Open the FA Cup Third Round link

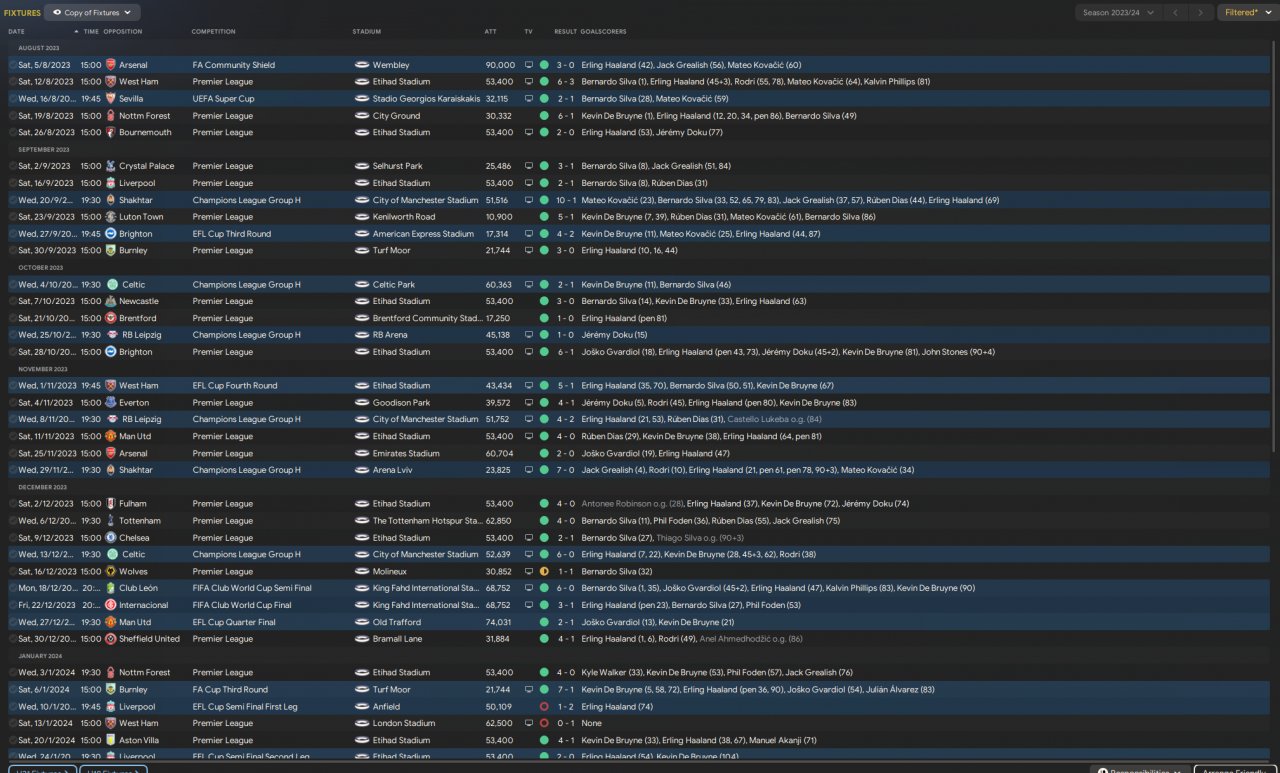pos(230,689)
